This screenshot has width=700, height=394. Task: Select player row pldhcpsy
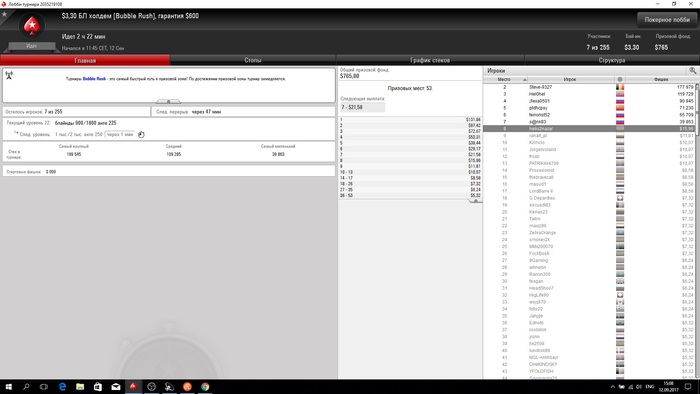tap(589, 108)
